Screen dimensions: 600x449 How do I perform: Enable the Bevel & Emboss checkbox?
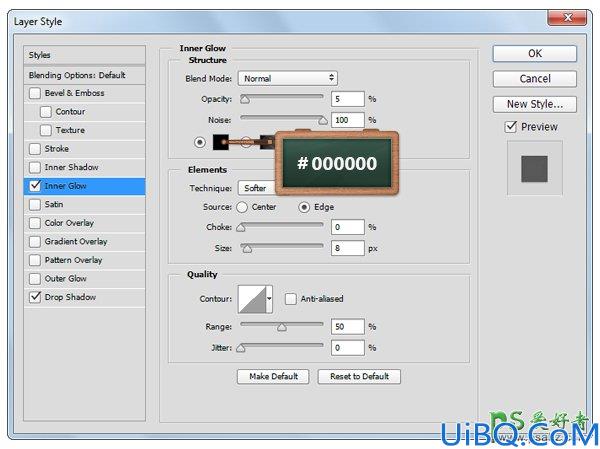(x=35, y=93)
